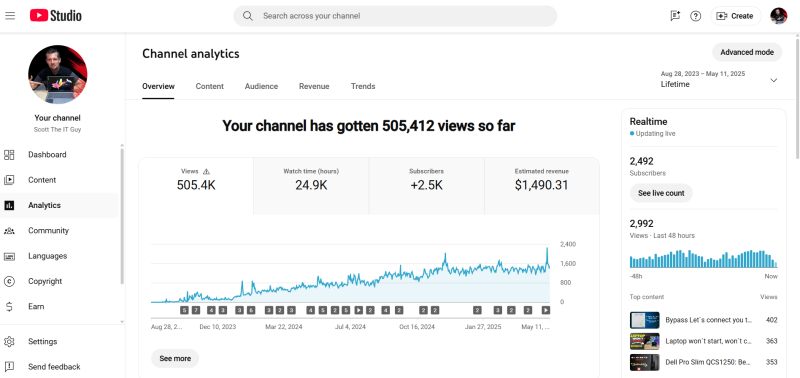Open the hamburger navigation menu
The image size is (800, 378).
pos(10,16)
